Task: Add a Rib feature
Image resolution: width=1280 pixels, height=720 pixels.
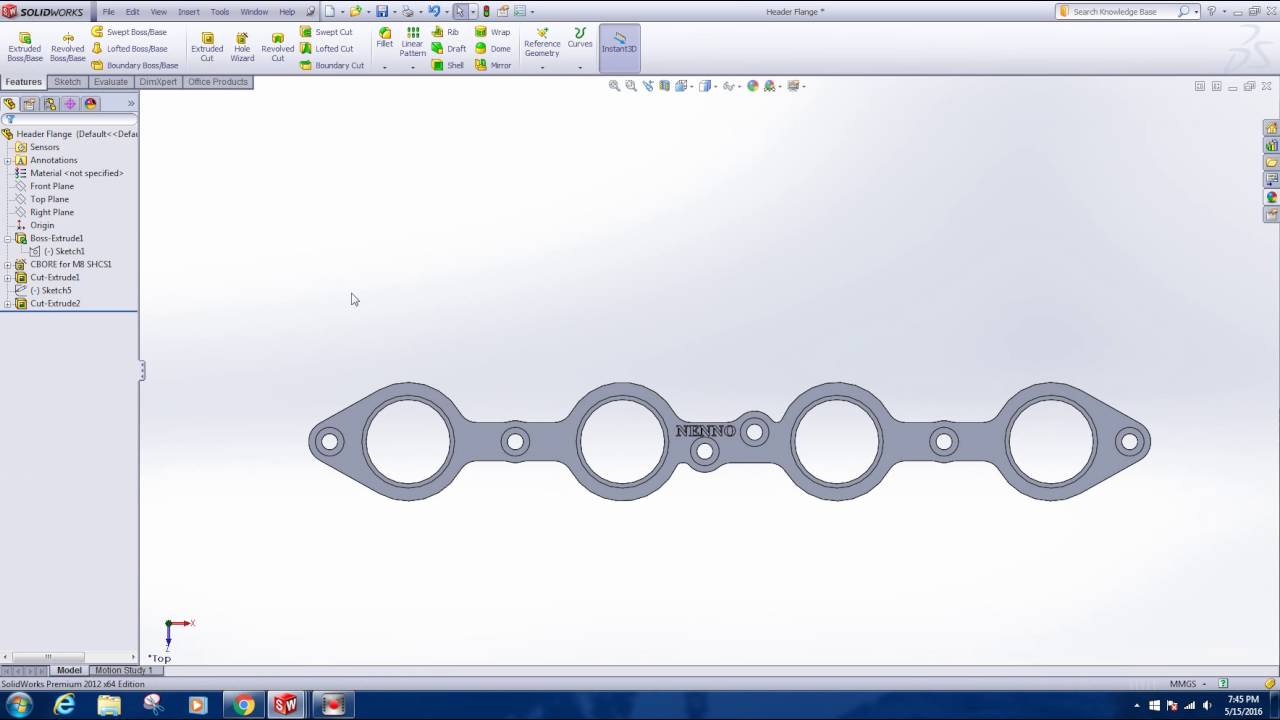Action: pyautogui.click(x=445, y=32)
